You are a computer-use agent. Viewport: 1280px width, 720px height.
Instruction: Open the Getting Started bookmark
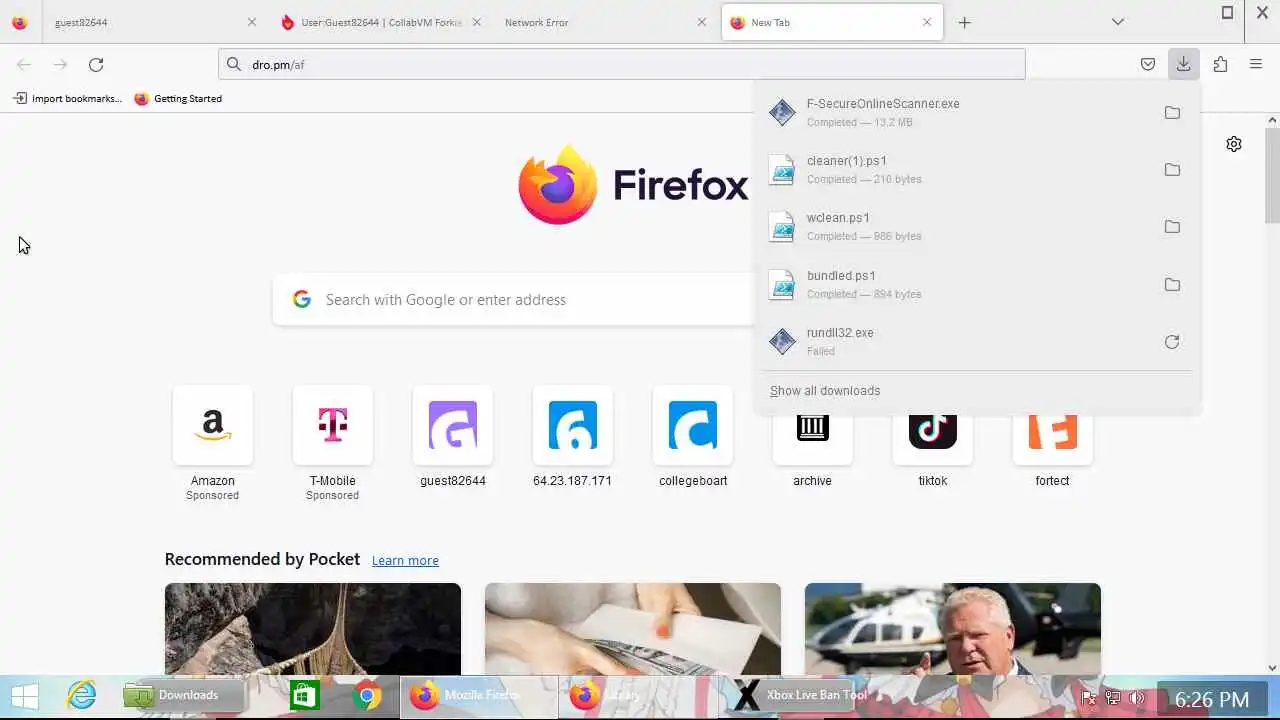click(x=178, y=98)
